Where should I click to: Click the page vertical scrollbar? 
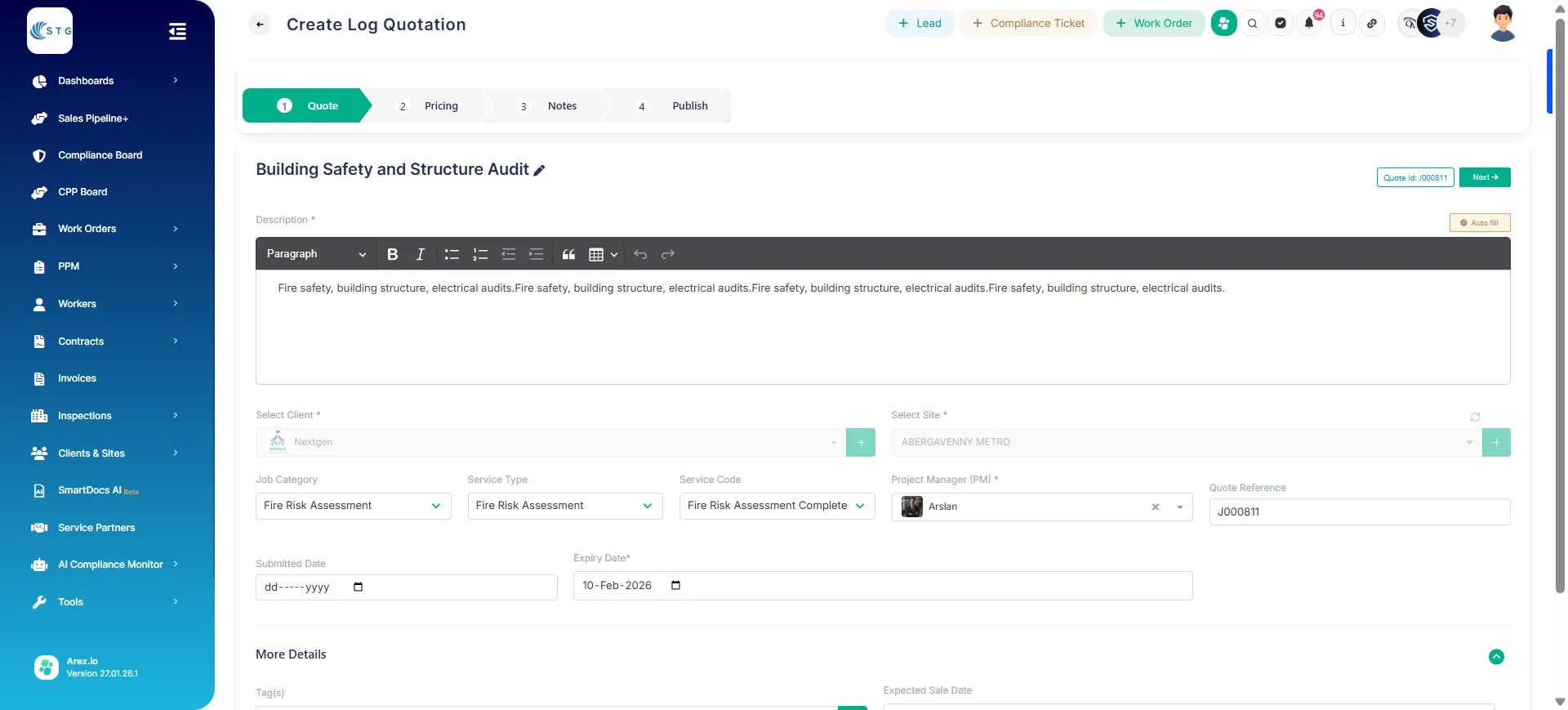tap(1560, 327)
